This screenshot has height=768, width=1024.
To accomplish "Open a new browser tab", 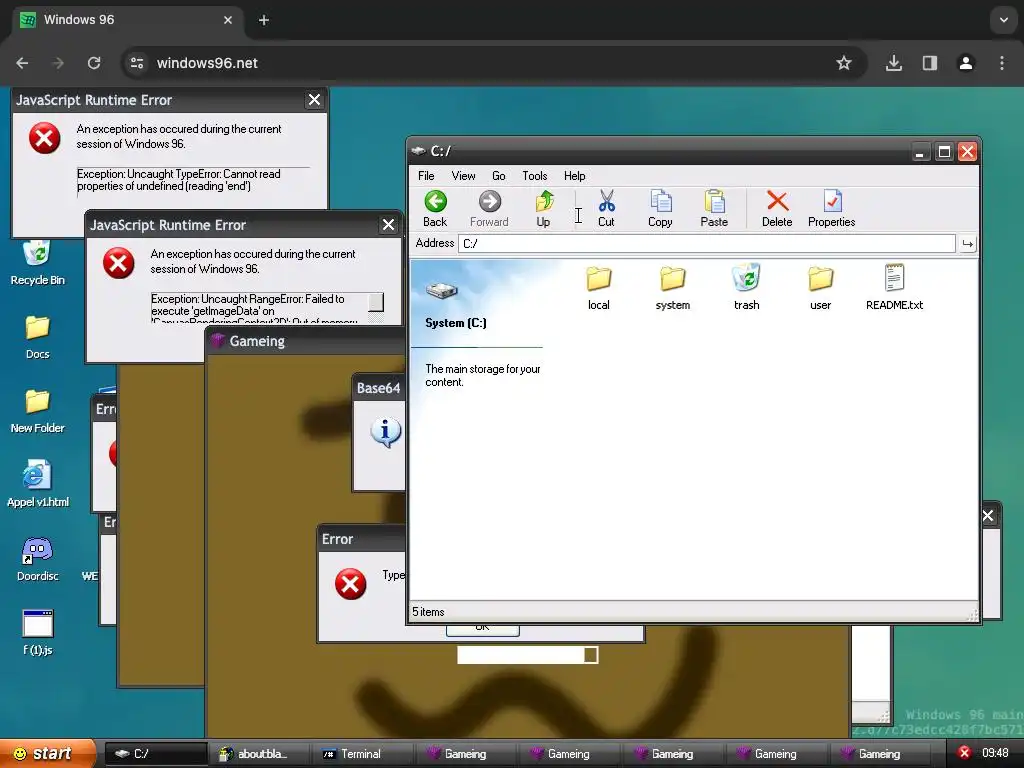I will [x=264, y=20].
